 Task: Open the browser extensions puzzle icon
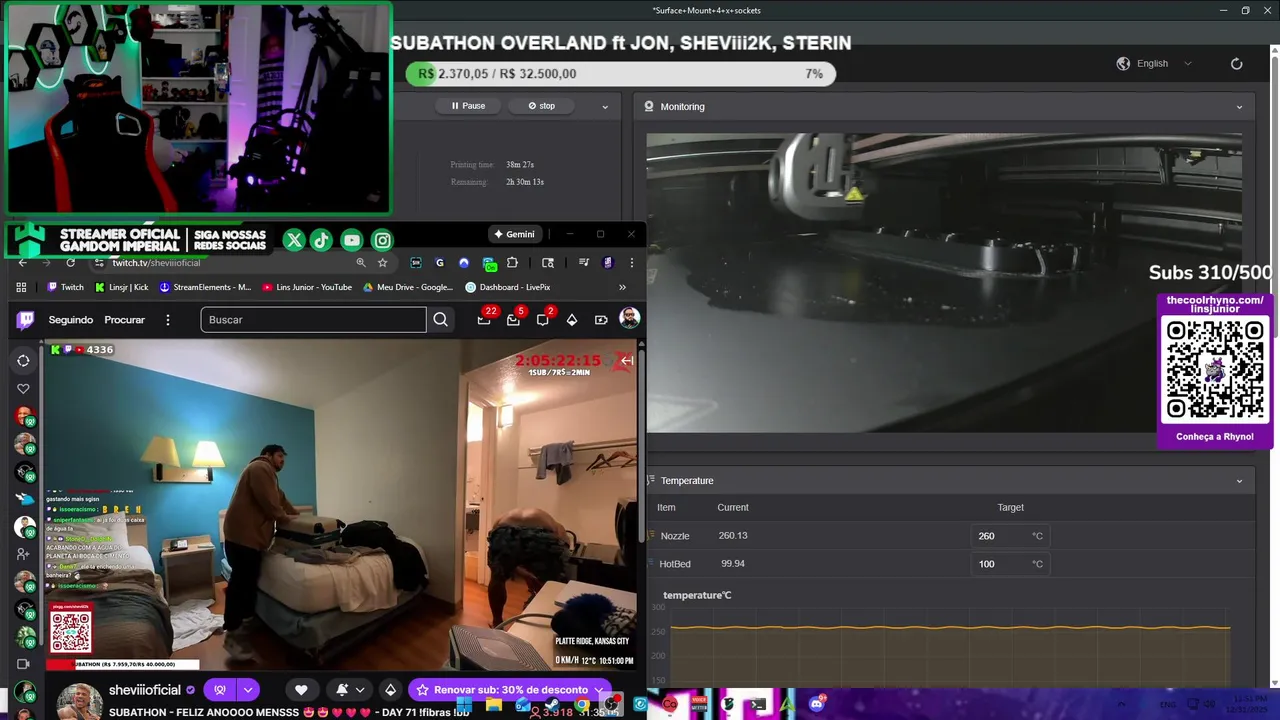click(512, 263)
